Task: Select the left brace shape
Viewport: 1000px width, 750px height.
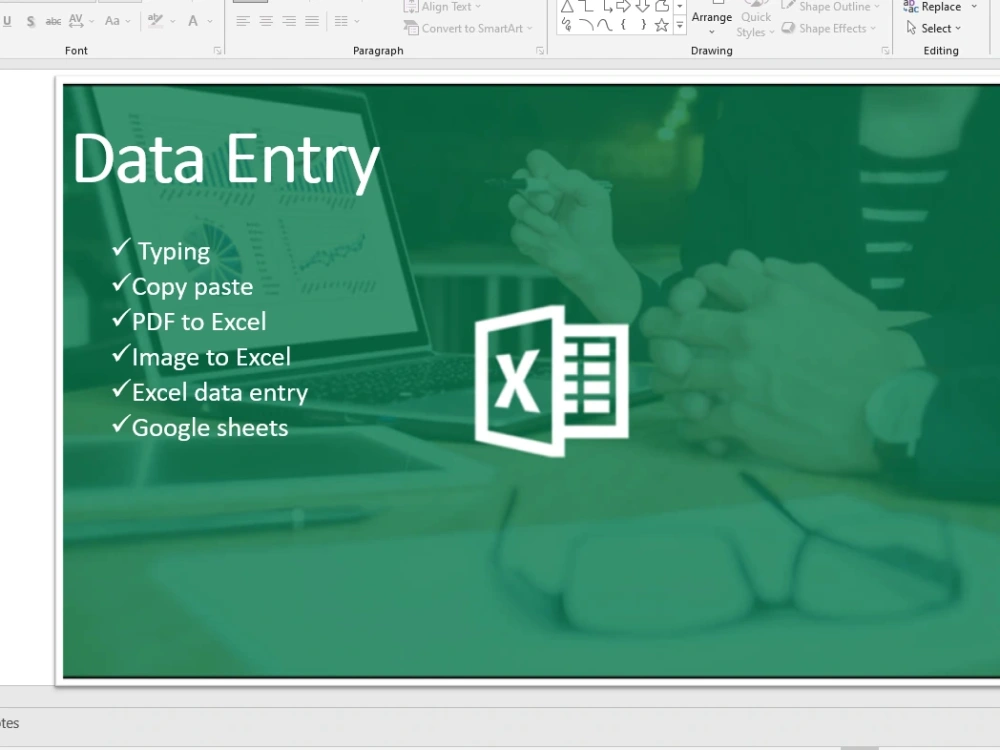Action: click(x=624, y=26)
